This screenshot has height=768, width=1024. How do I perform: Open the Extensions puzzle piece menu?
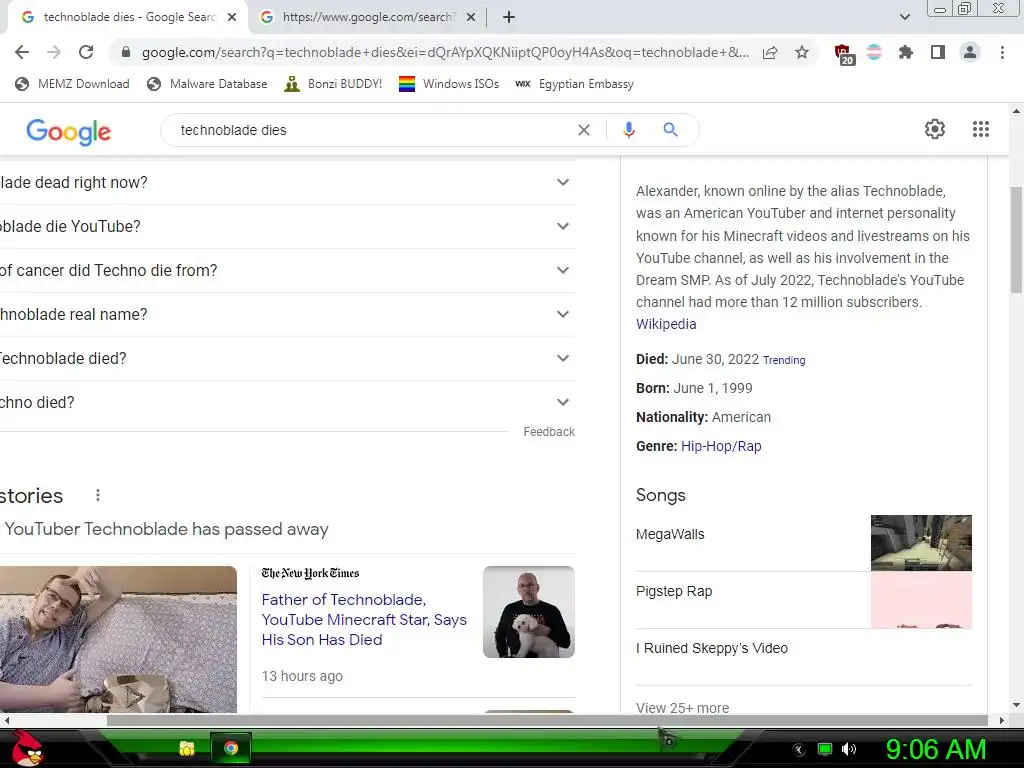(x=905, y=52)
